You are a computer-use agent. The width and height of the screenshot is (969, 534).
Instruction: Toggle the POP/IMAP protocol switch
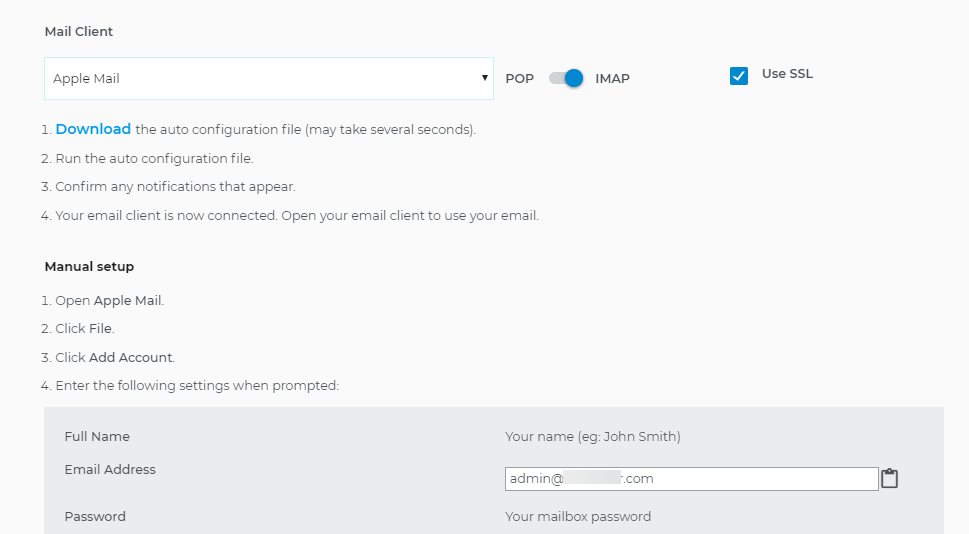(566, 78)
